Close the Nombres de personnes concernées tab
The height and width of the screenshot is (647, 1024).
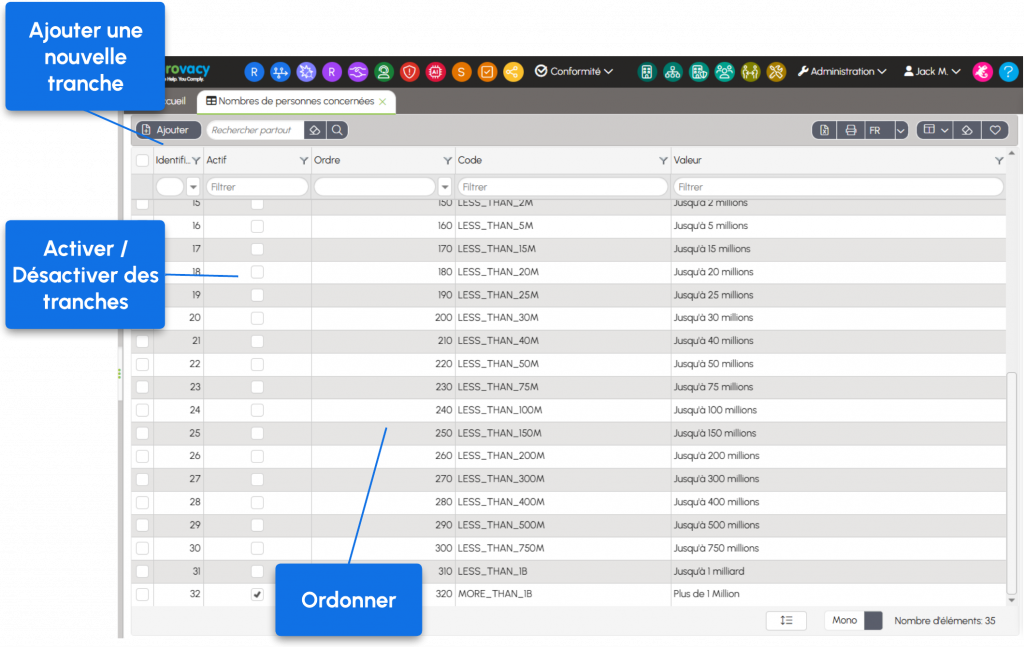383,102
